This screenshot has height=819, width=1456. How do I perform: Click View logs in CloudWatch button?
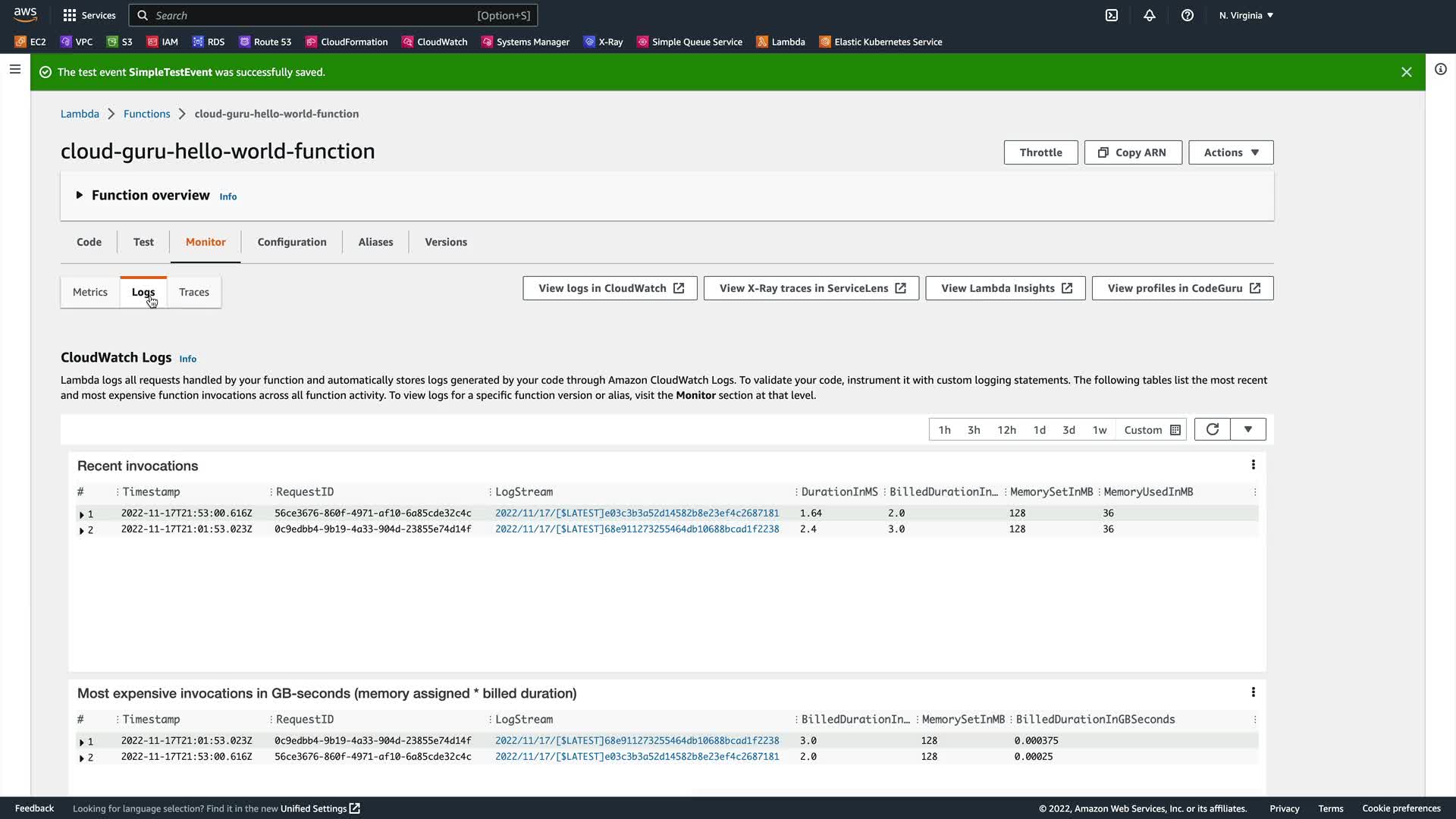(x=610, y=288)
